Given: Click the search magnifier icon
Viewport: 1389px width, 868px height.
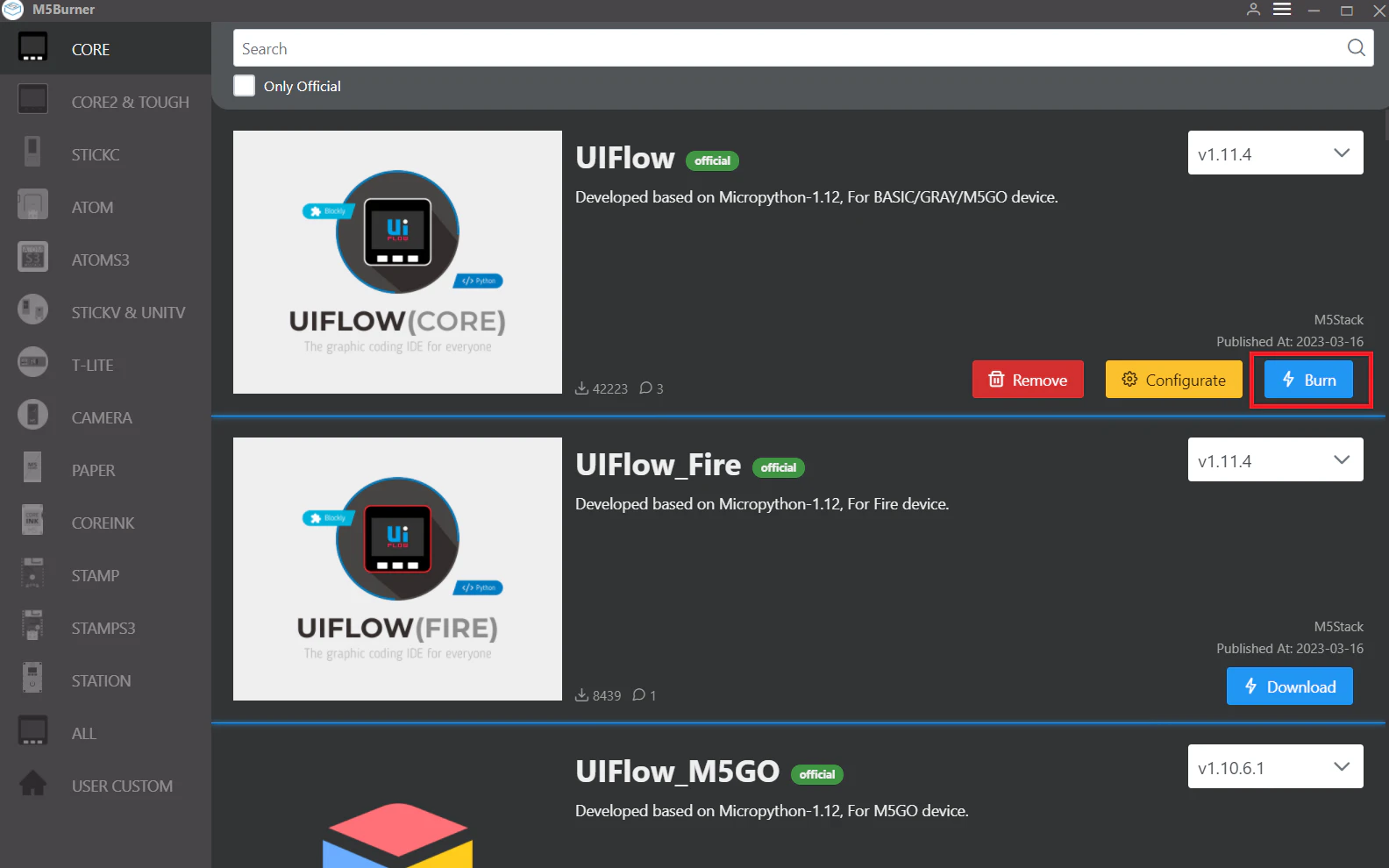Looking at the screenshot, I should pos(1356,48).
